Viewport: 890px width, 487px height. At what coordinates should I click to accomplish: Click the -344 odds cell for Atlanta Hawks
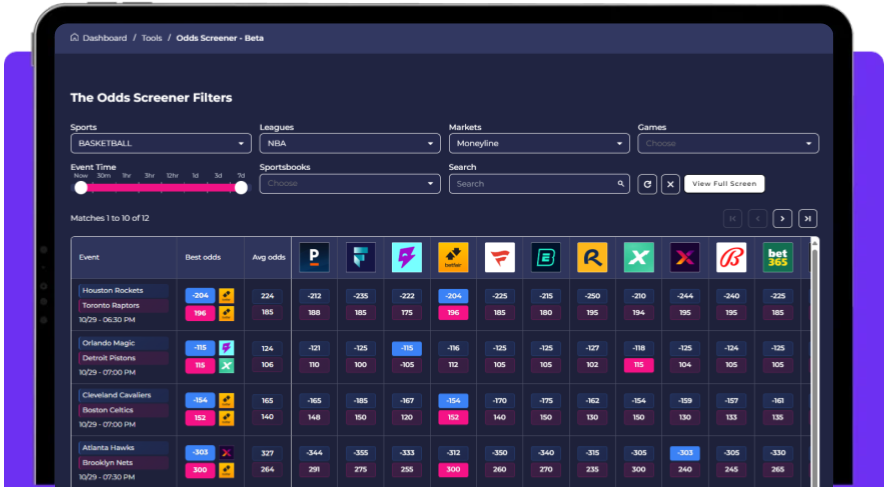[314, 453]
